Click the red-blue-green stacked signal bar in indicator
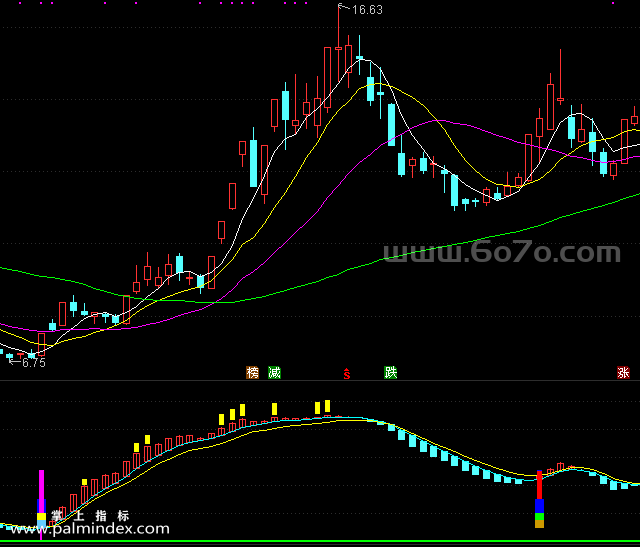 tap(539, 499)
